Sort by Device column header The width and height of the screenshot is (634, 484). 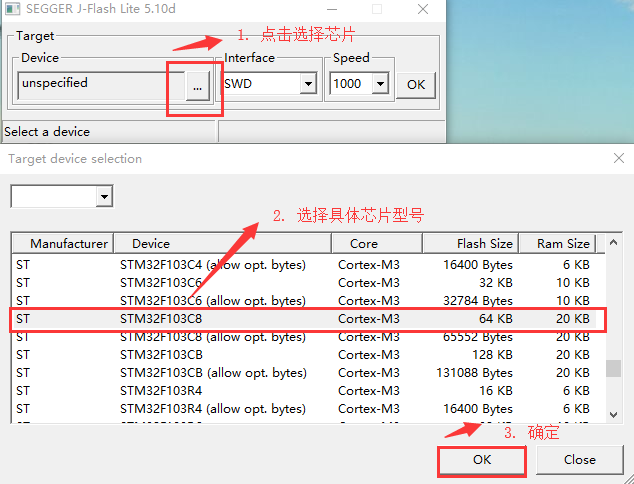coord(223,243)
